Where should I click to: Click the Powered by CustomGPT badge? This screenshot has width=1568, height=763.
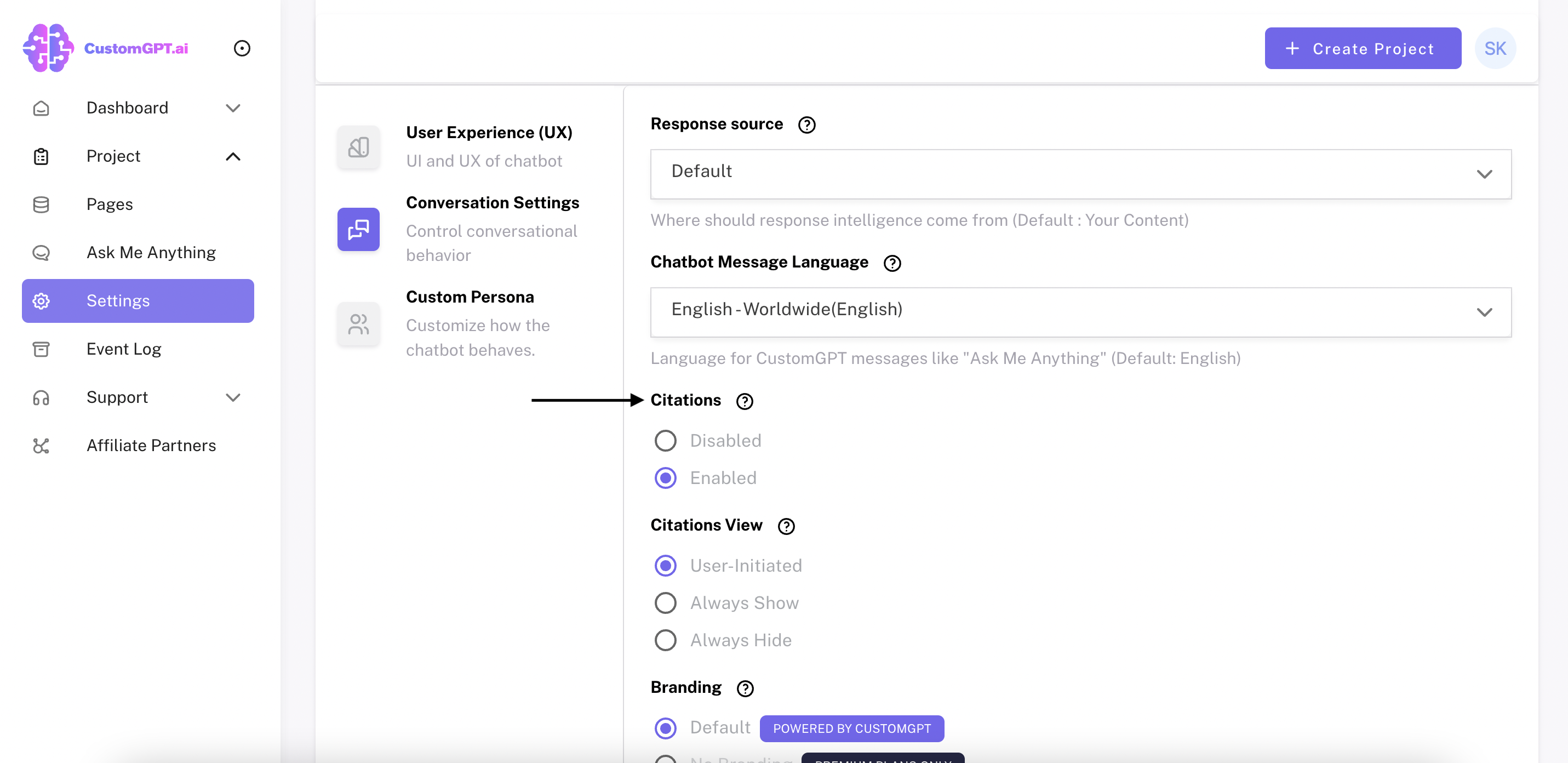point(851,728)
